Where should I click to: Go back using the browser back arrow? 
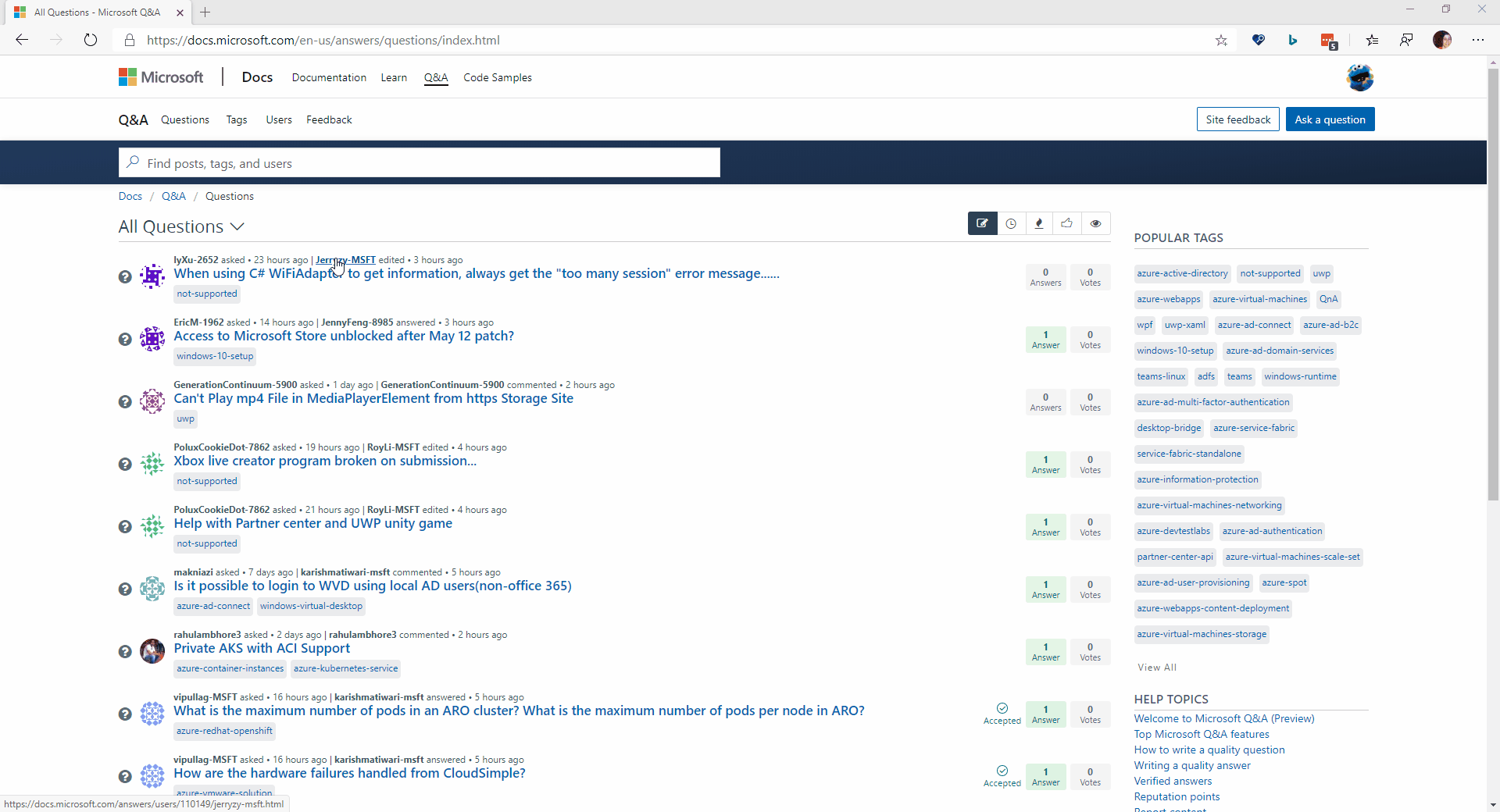[x=22, y=40]
